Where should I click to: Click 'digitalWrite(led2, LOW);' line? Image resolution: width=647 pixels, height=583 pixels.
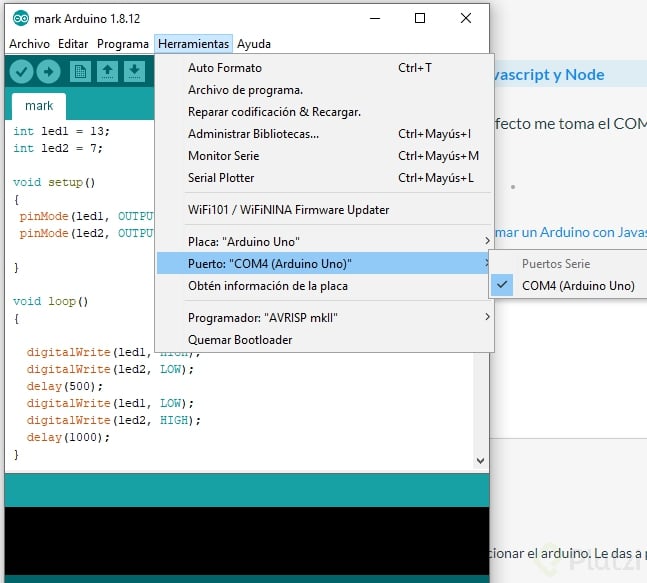tap(110, 369)
